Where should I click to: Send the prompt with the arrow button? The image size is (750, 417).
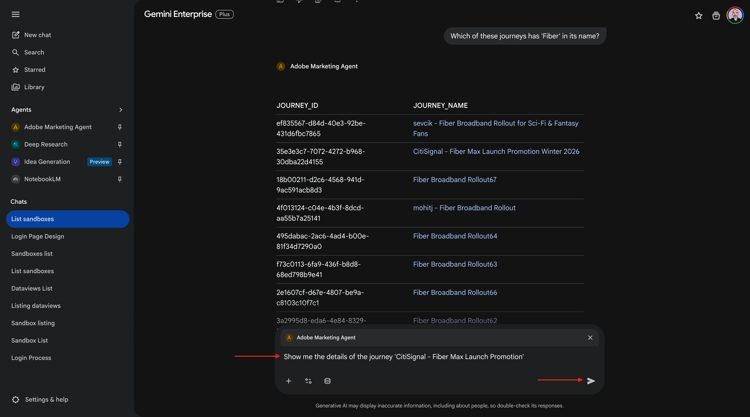pyautogui.click(x=591, y=381)
